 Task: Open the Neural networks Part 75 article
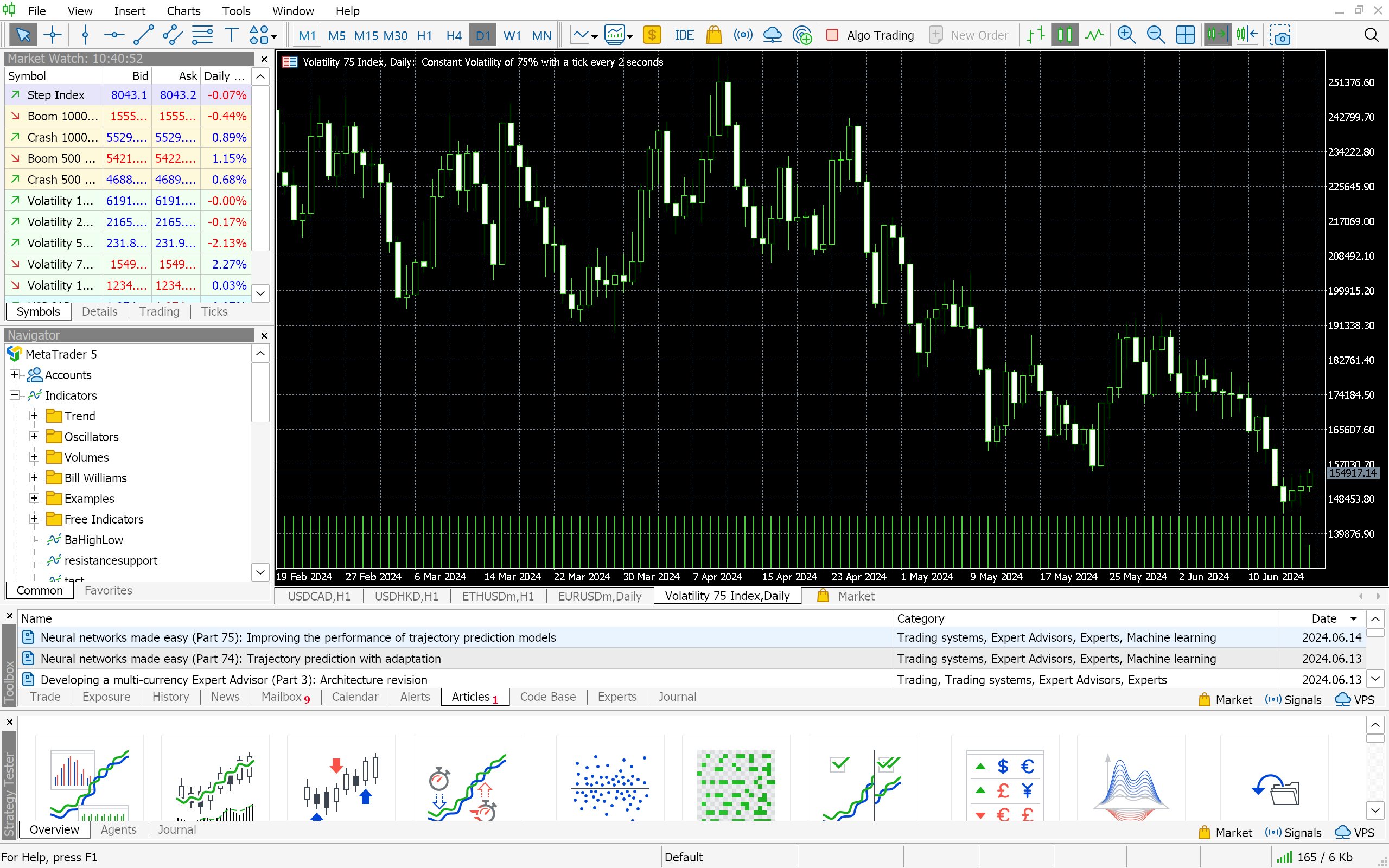[298, 637]
